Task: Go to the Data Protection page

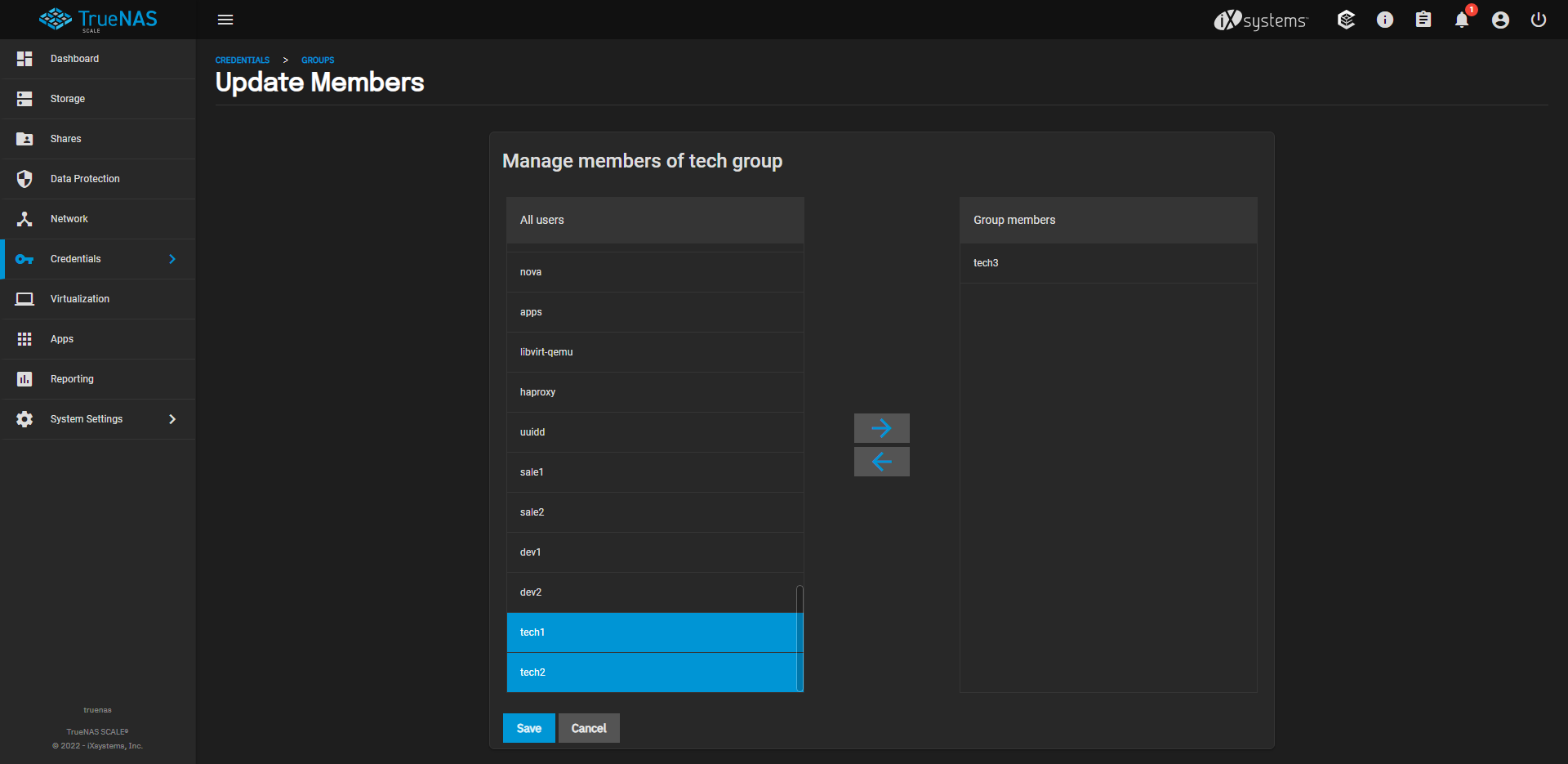Action: click(85, 179)
